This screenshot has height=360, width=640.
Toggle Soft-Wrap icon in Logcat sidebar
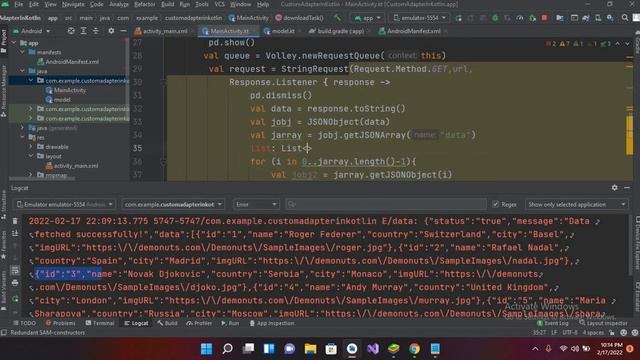(15, 270)
